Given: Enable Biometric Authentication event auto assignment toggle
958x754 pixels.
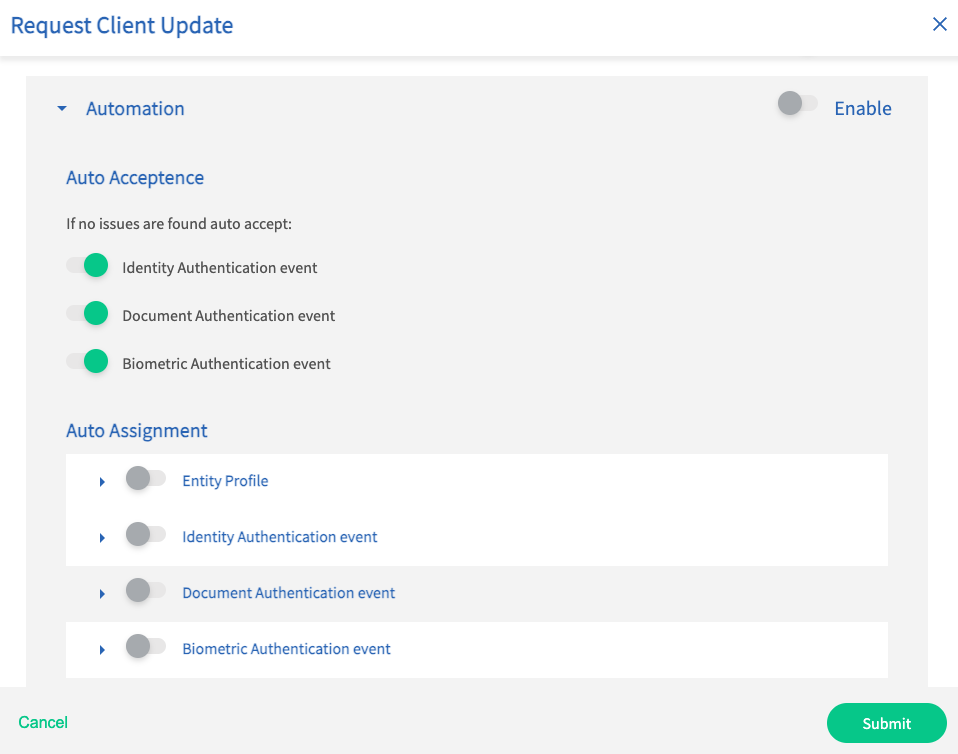Looking at the screenshot, I should point(145,646).
